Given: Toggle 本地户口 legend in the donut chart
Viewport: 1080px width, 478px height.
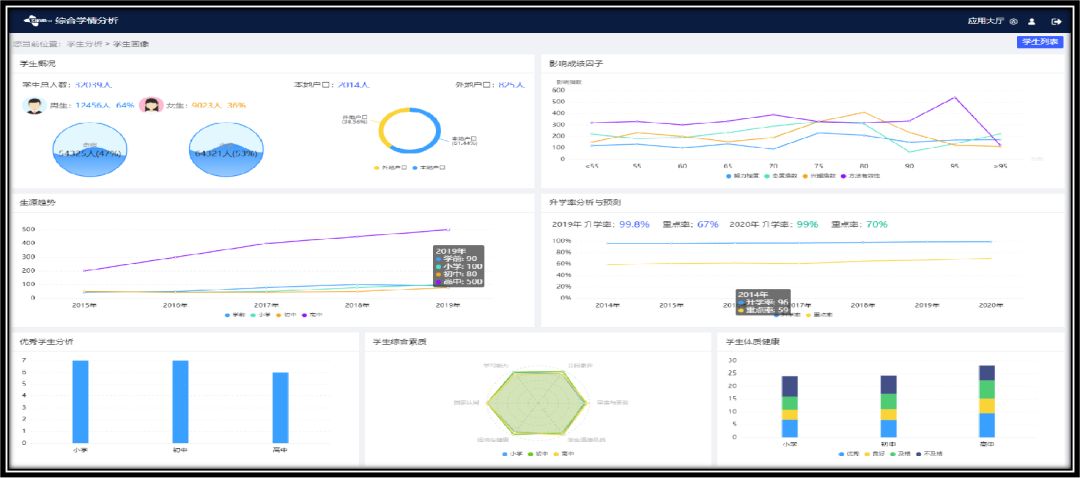Looking at the screenshot, I should 428,167.
